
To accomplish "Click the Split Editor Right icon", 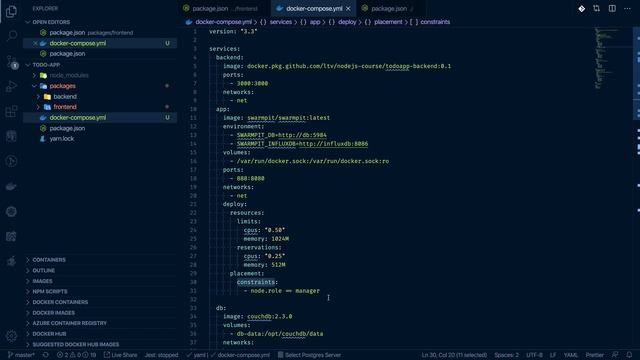I will coord(612,8).
